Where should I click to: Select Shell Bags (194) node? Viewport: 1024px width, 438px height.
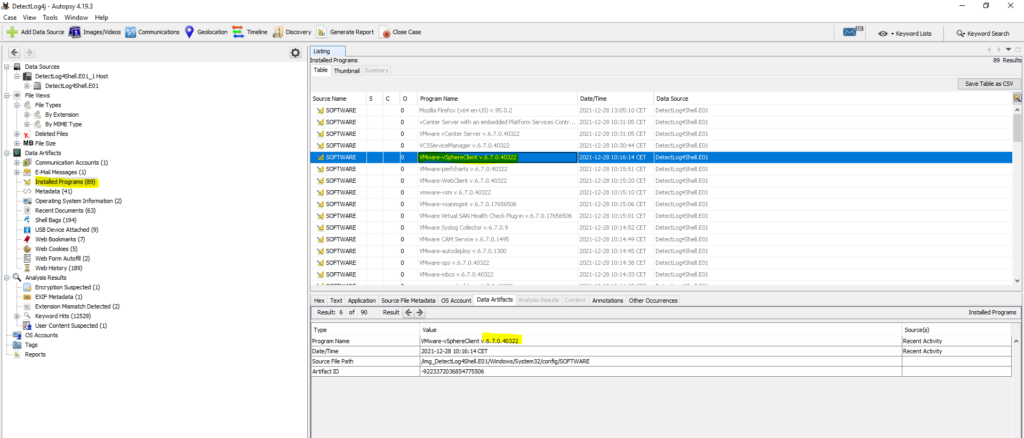[x=56, y=220]
